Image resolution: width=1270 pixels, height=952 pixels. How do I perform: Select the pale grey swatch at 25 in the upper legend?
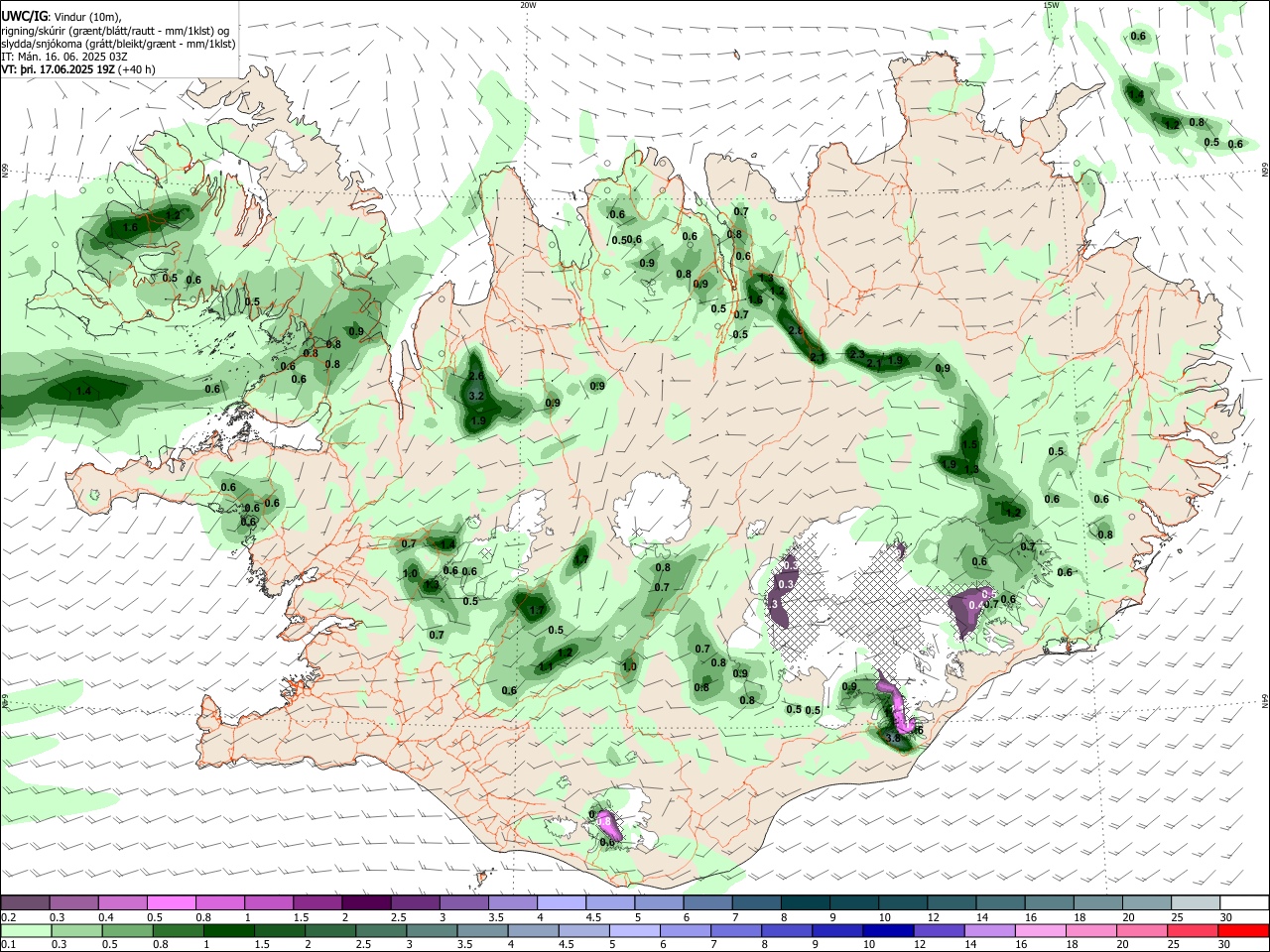pos(1196,903)
